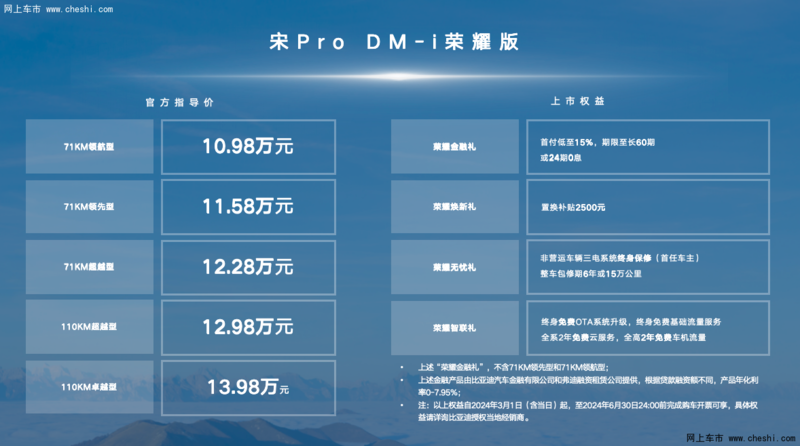Screen dimensions: 800x446
Task: Select the 官方指导价 heading
Action: coord(180,103)
